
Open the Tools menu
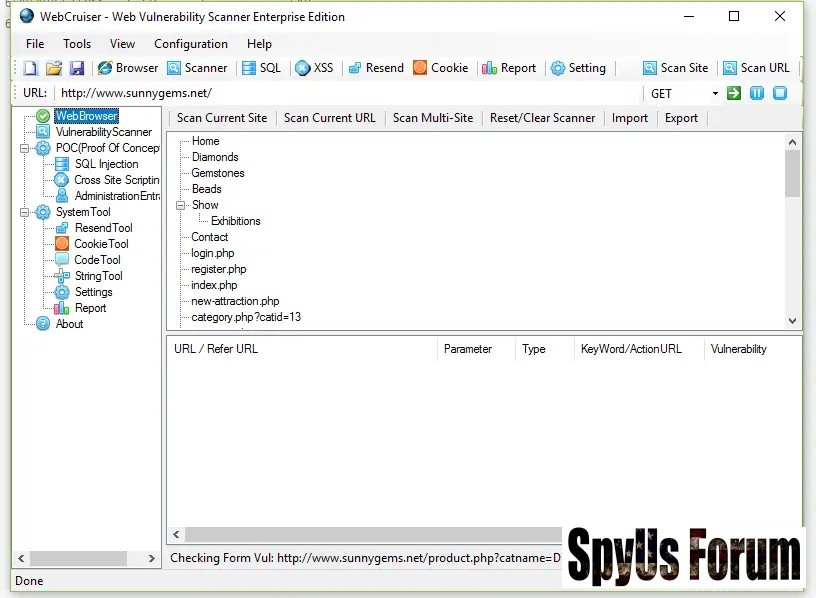pos(77,44)
